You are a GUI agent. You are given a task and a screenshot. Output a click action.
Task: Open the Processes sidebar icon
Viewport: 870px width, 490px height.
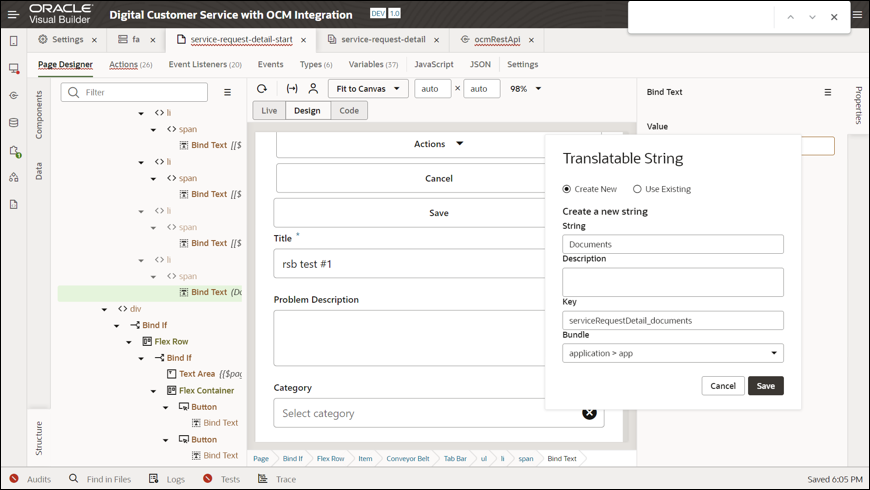[14, 178]
